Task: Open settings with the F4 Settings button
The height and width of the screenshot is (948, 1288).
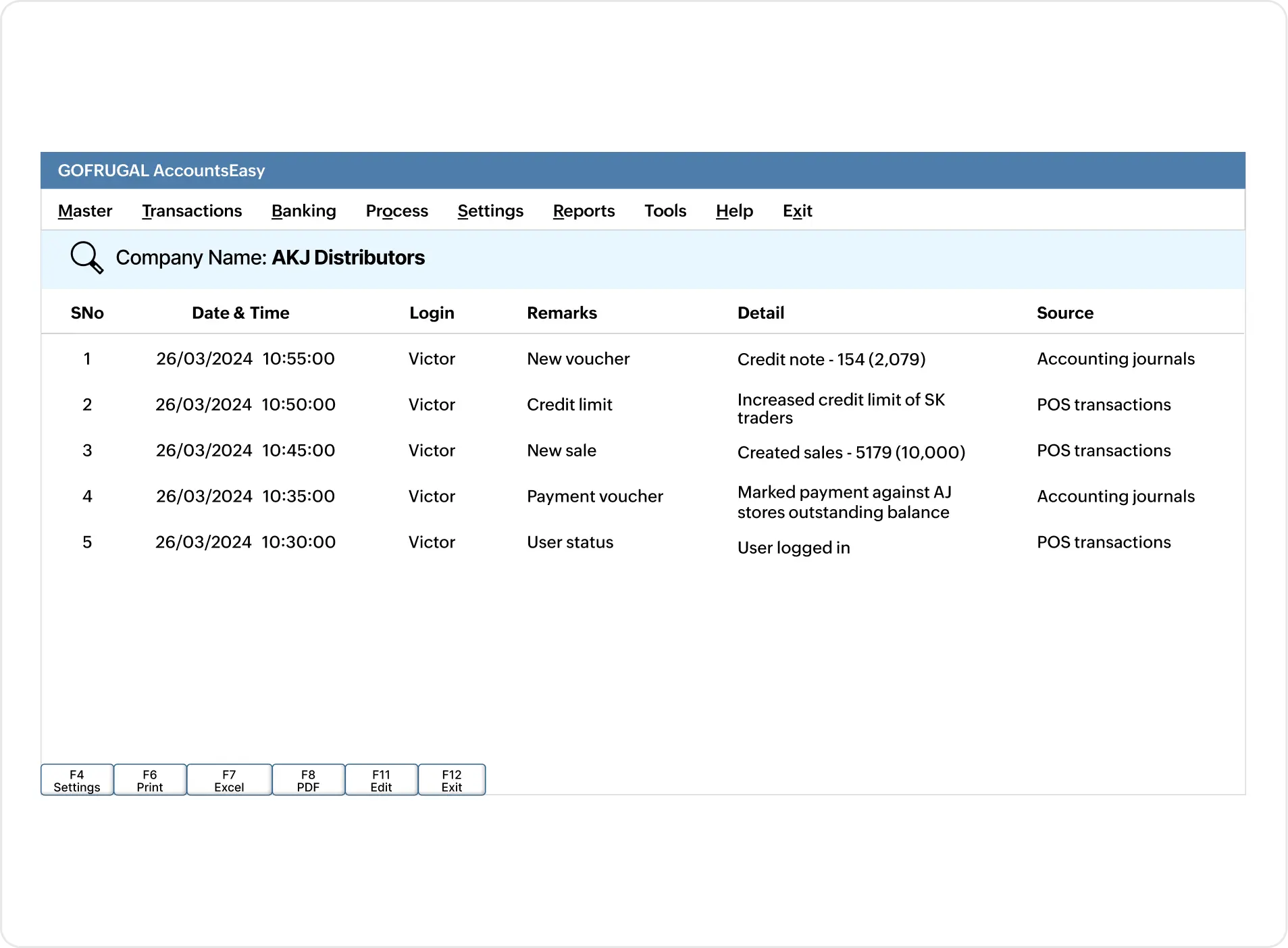Action: [76, 780]
